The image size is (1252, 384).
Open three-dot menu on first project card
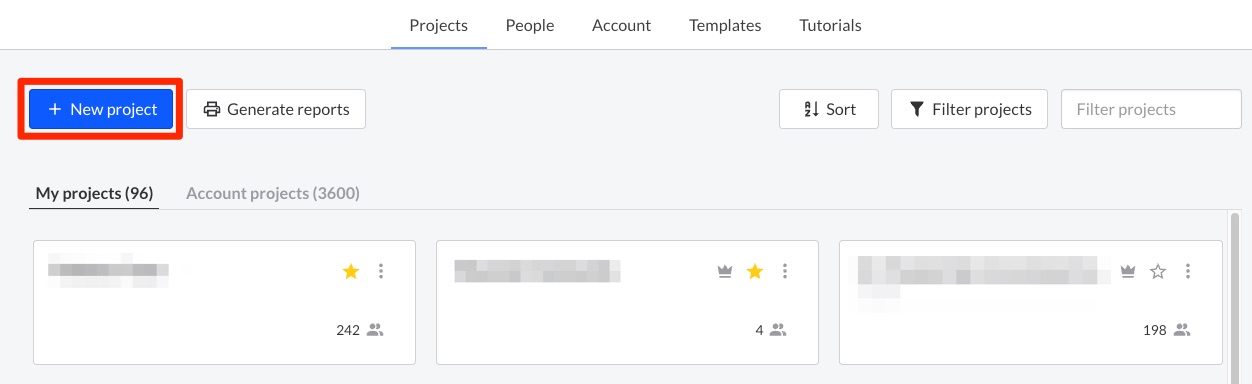tap(381, 271)
